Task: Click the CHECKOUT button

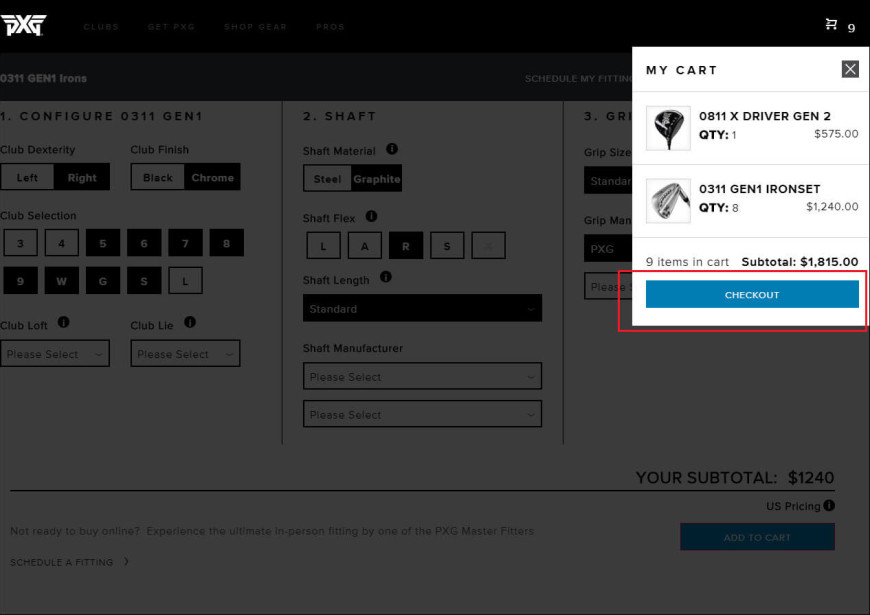Action: tap(752, 294)
